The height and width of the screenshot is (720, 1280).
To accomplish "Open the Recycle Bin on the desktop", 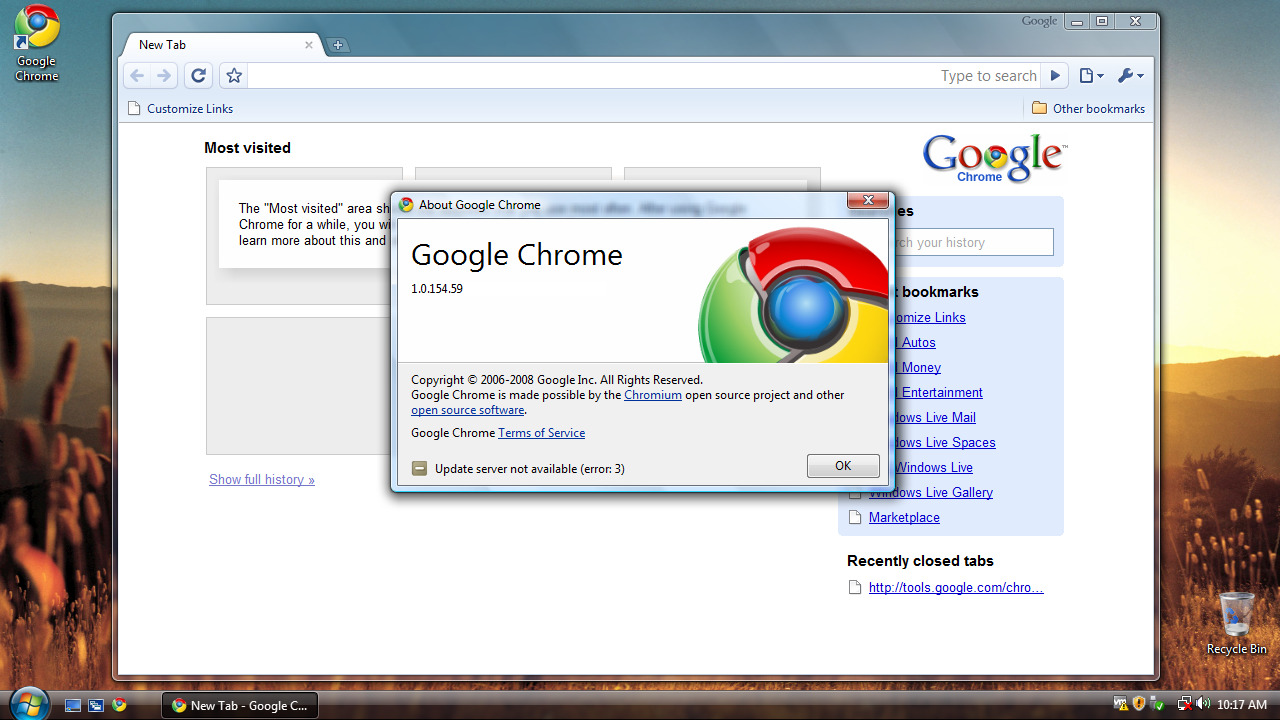I will (1237, 623).
